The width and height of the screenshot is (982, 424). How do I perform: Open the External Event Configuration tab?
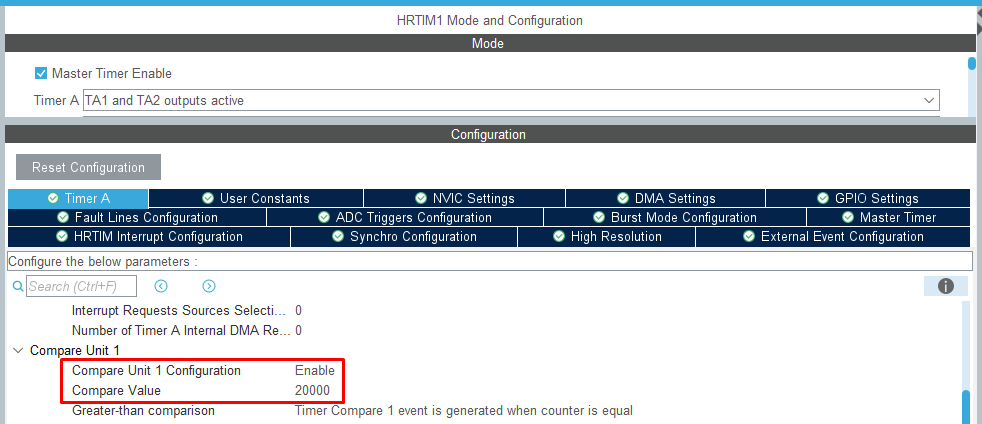tap(833, 237)
